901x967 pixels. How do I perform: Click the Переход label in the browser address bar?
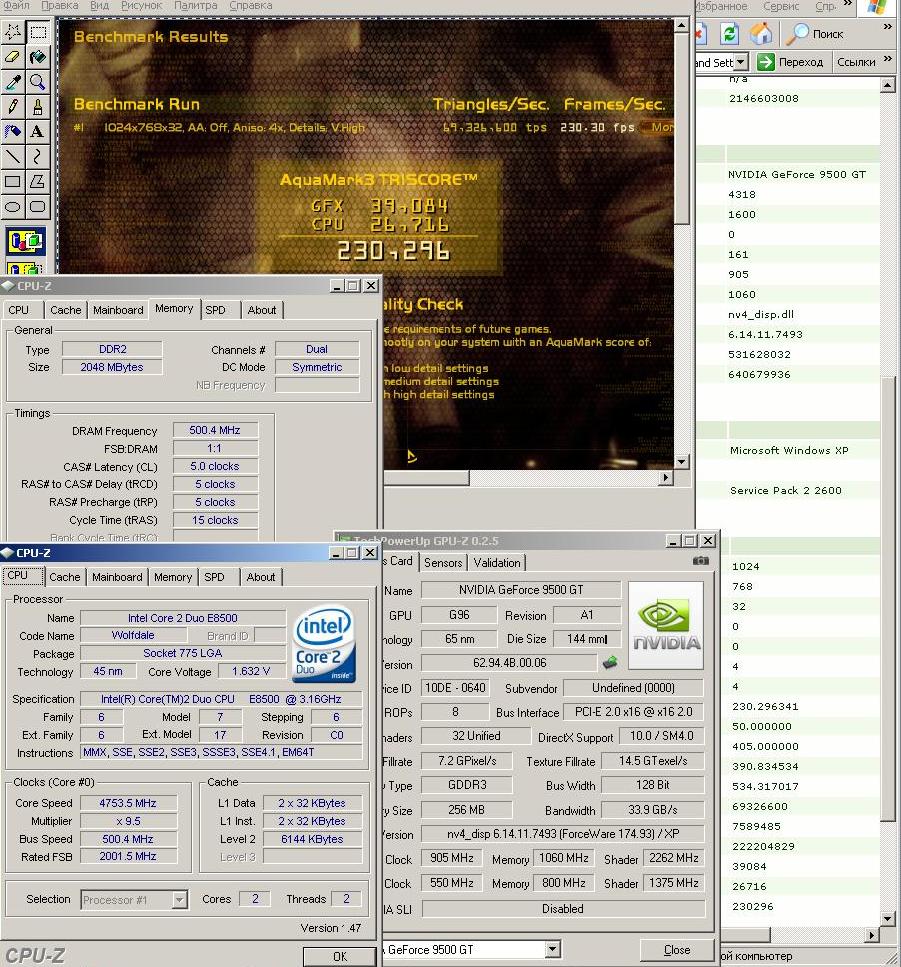tap(800, 62)
